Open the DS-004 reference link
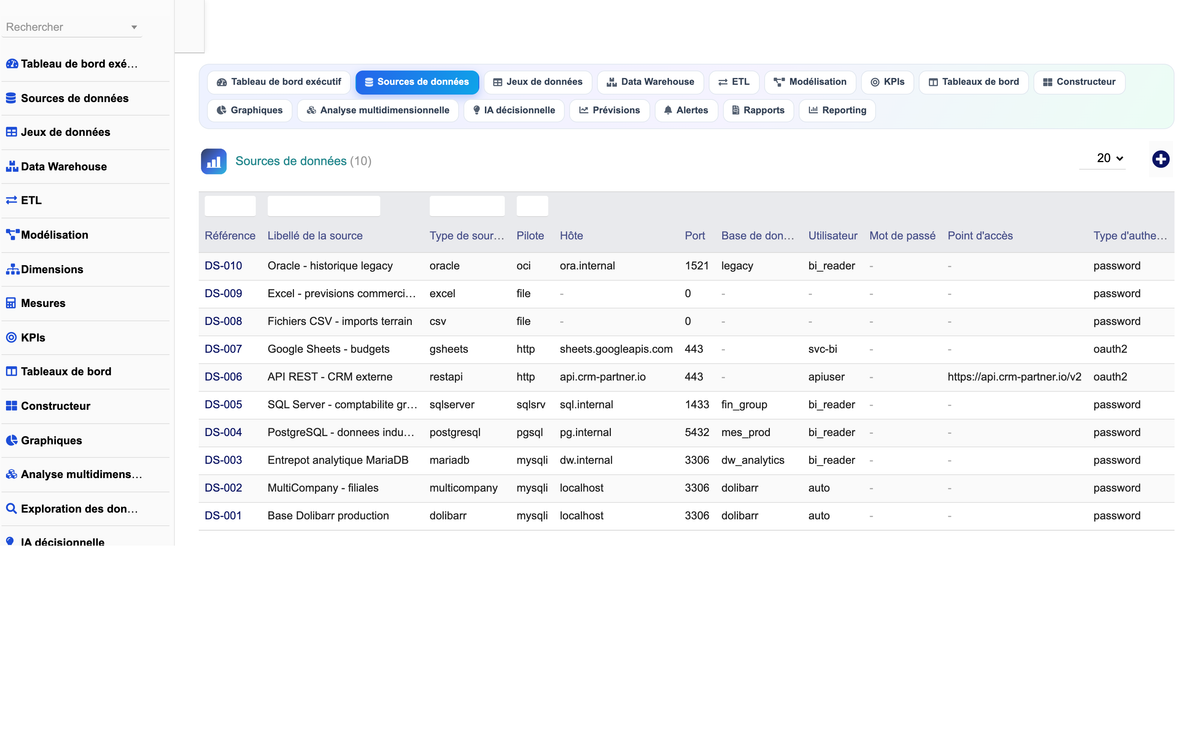This screenshot has height=743, width=1200. tap(223, 433)
